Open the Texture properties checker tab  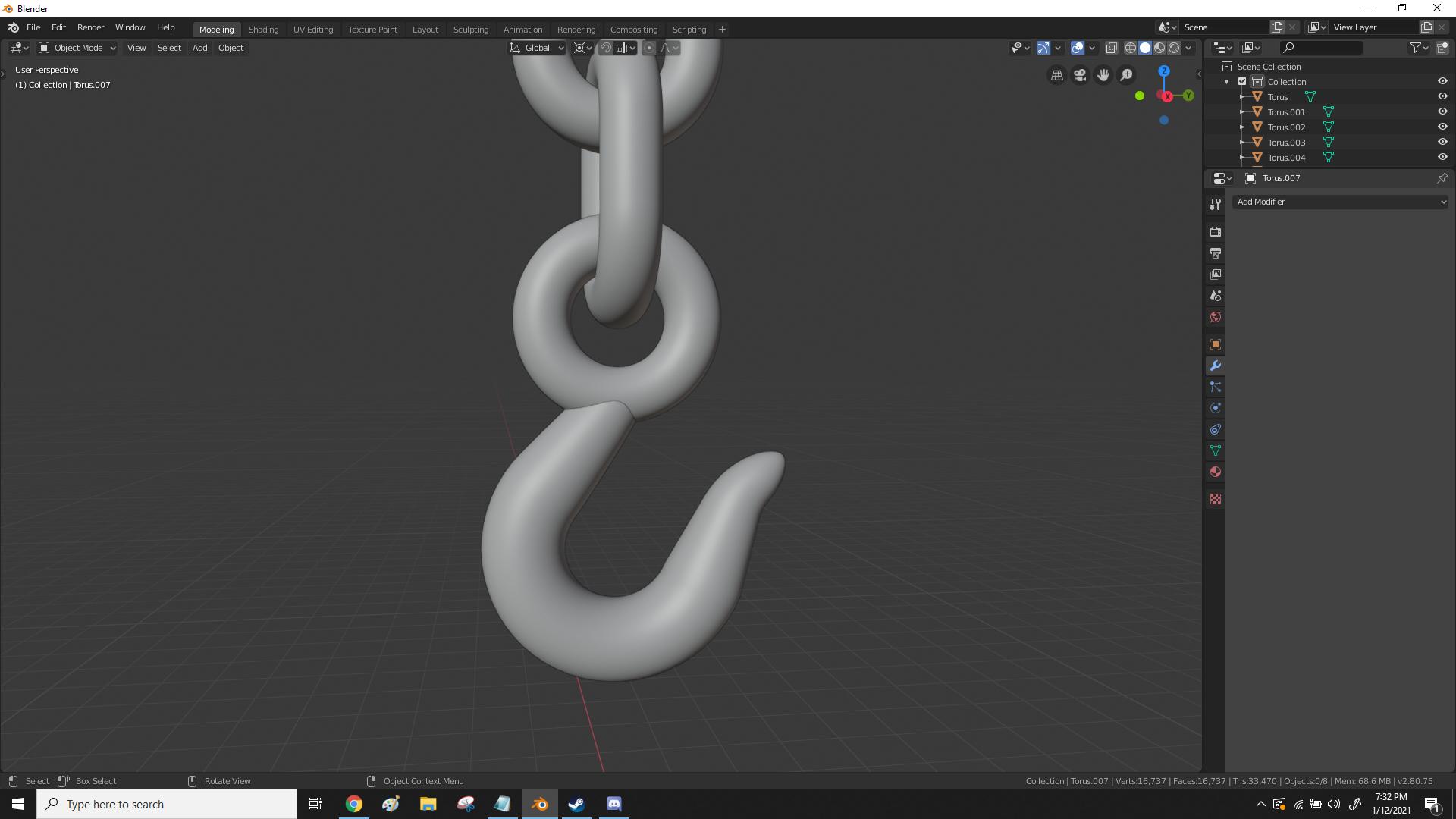coord(1216,499)
